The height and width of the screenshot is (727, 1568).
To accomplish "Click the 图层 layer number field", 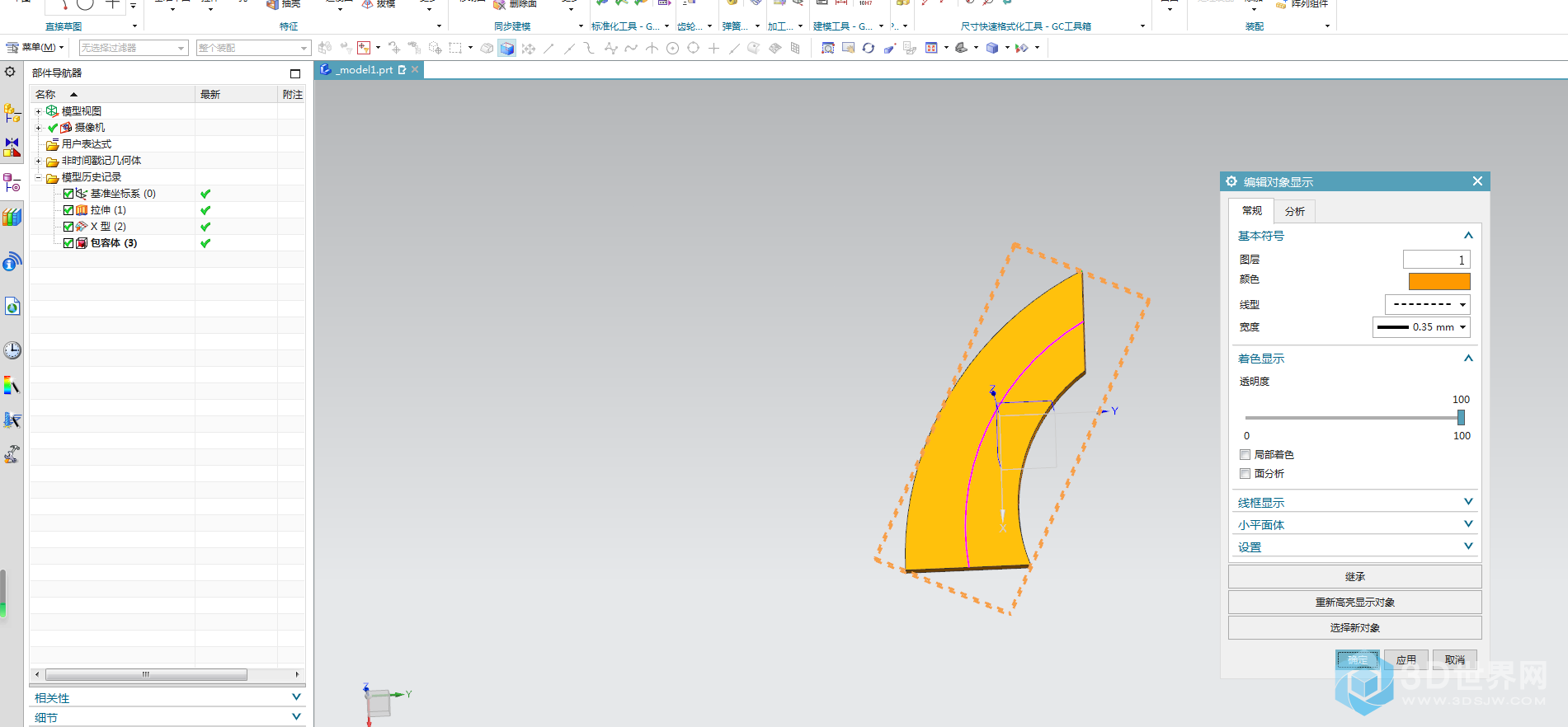I will click(1436, 260).
